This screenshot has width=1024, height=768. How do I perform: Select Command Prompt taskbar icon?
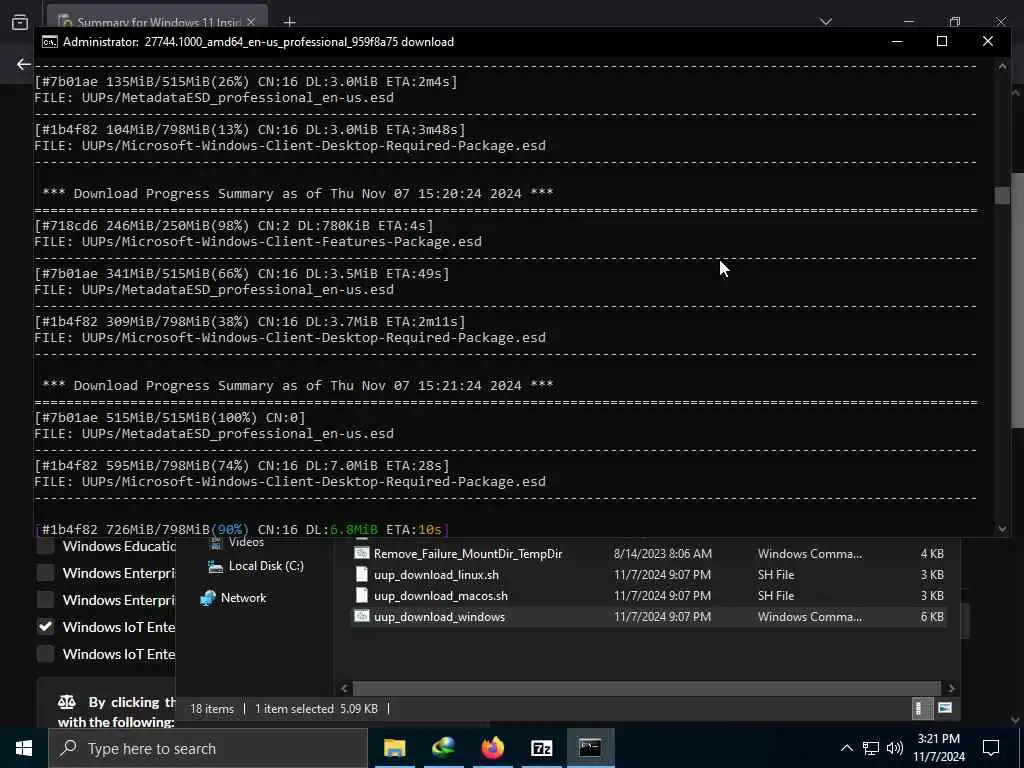[590, 748]
